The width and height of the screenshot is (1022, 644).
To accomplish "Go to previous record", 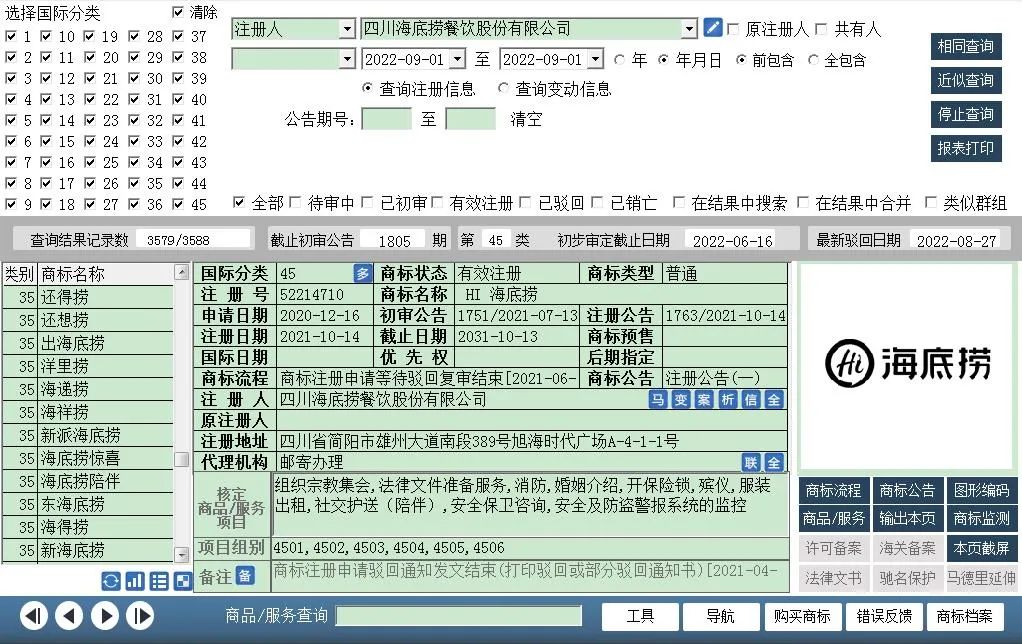I will (x=69, y=616).
